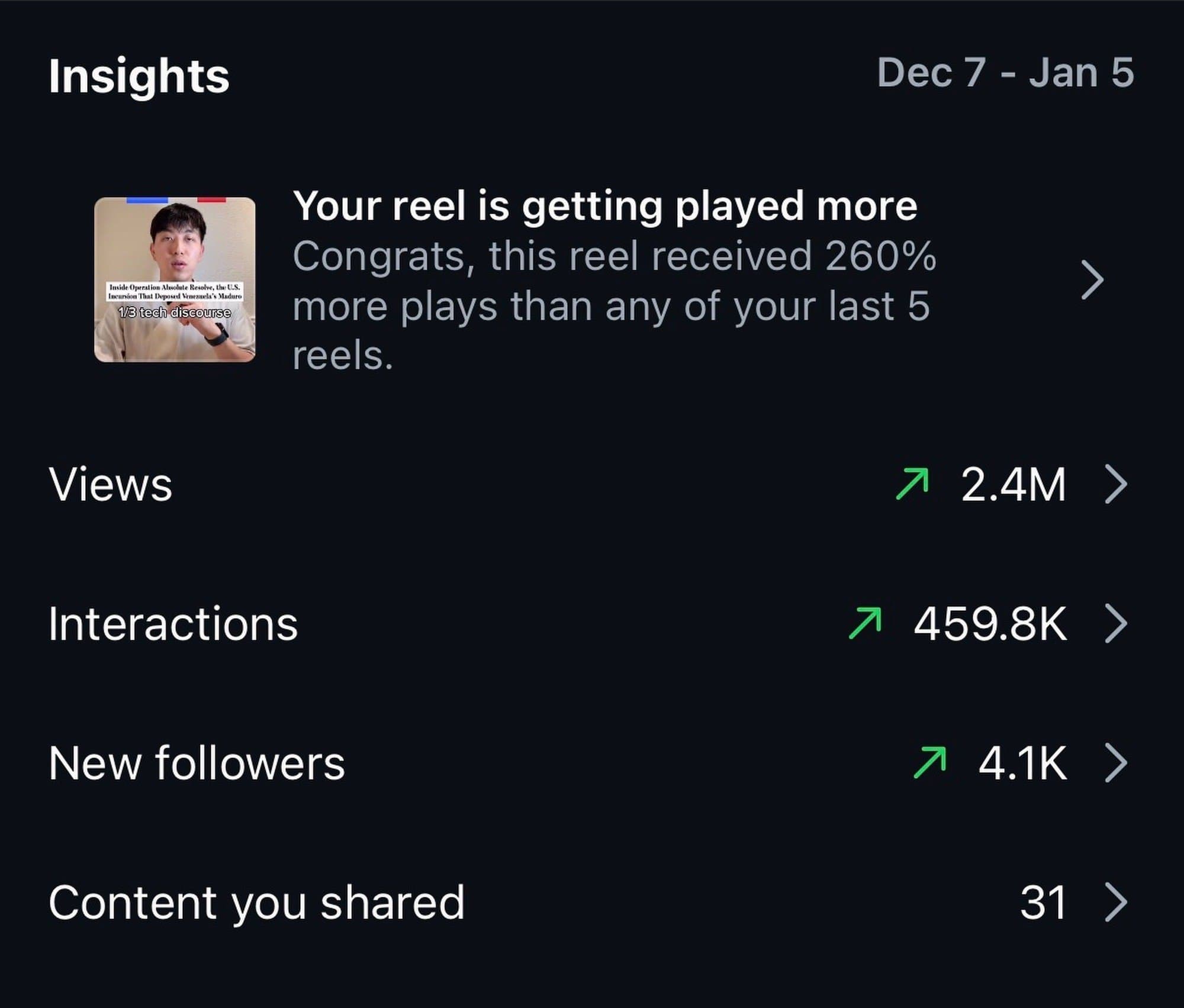Click the chevron next to Content you shared
Screen dimensions: 1184x1008
point(1118,902)
